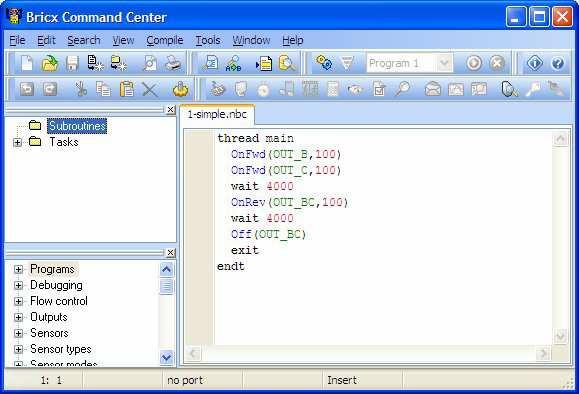The width and height of the screenshot is (579, 394).
Task: Click the Print icon in the toolbar
Action: click(173, 64)
